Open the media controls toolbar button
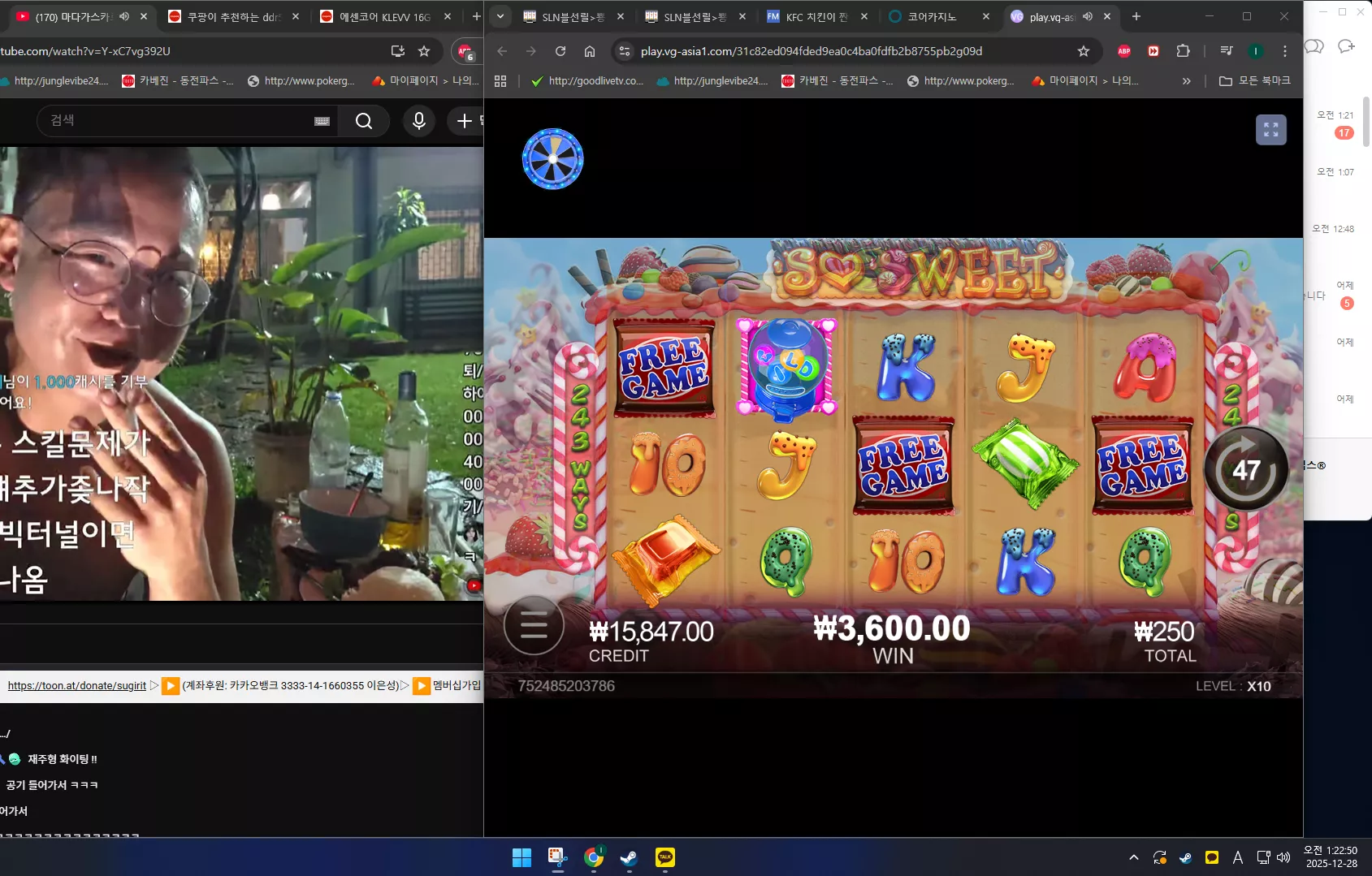Screen dimensions: 1372x876 point(1227,51)
